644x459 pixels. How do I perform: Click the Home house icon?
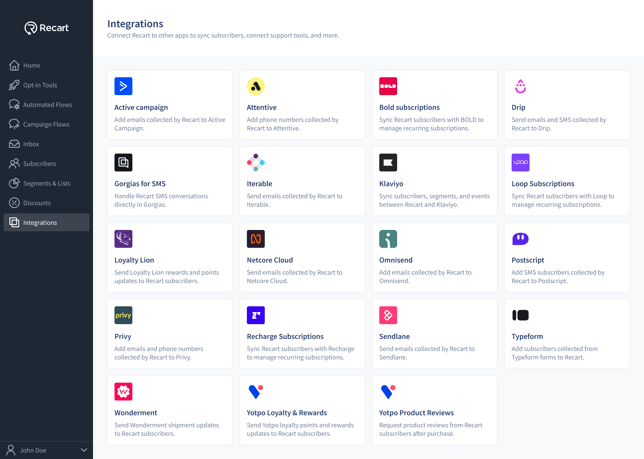coord(14,65)
